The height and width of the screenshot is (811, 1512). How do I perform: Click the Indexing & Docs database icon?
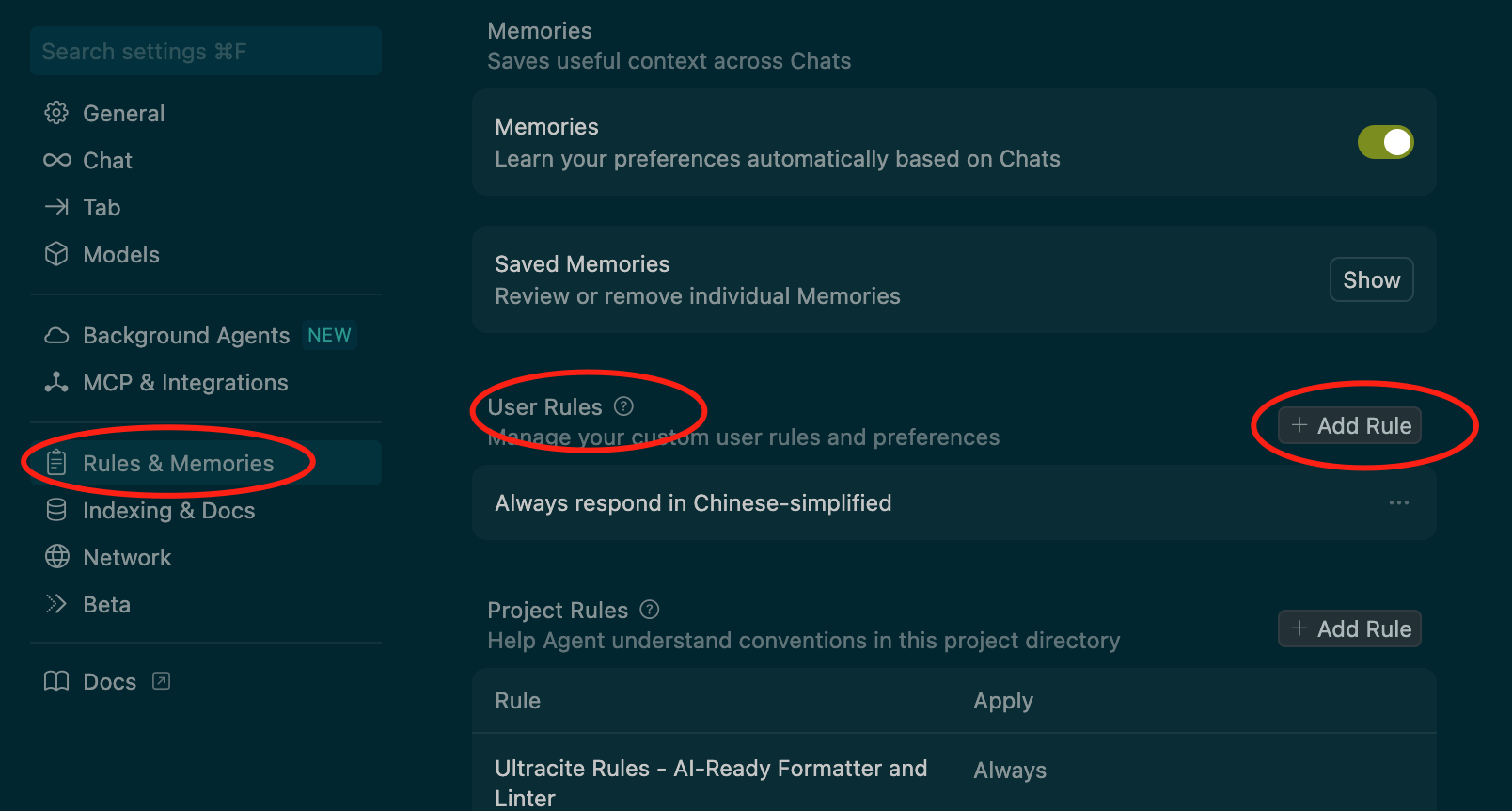[56, 510]
